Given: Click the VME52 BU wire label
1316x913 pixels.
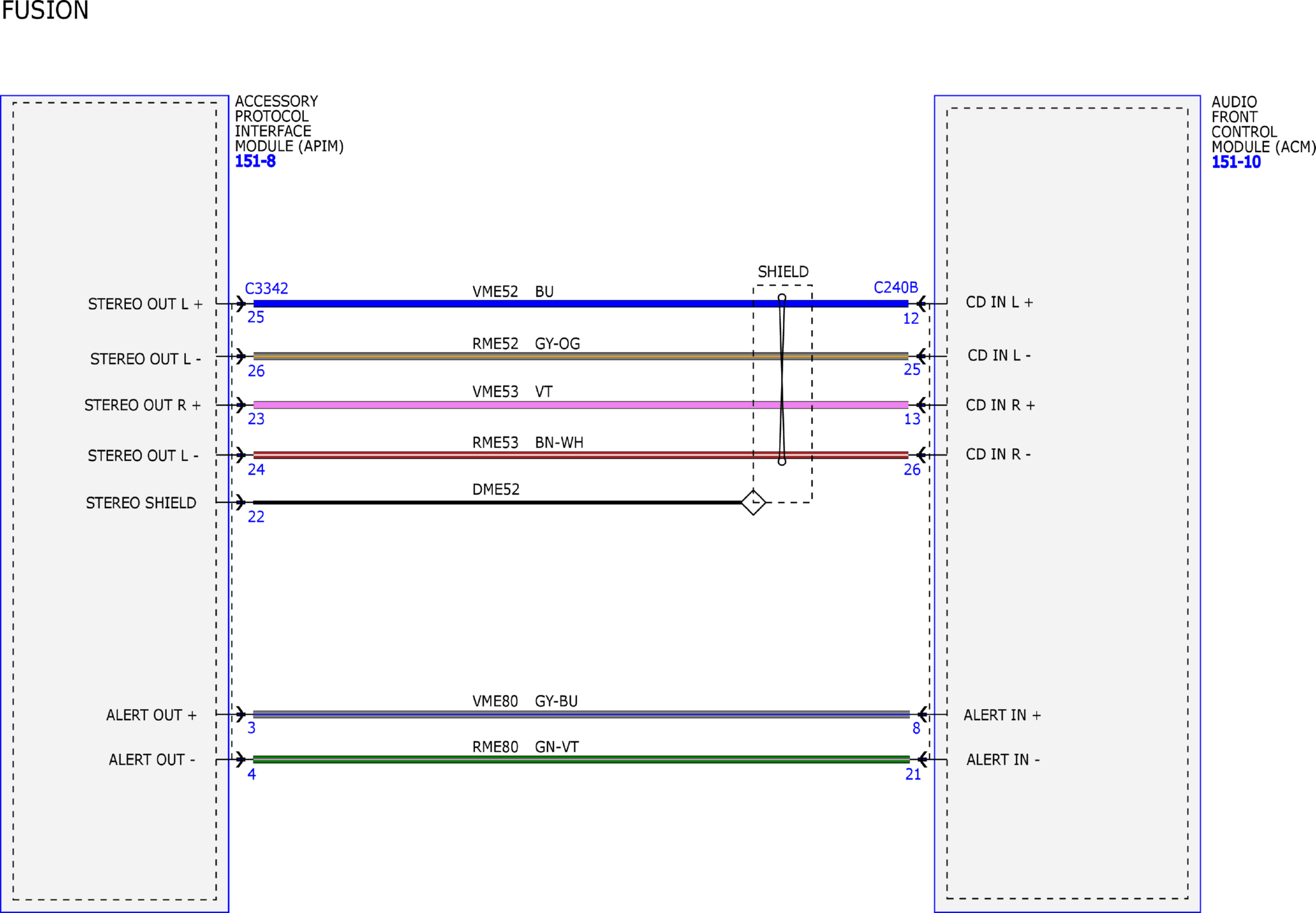Looking at the screenshot, I should pos(513,292).
